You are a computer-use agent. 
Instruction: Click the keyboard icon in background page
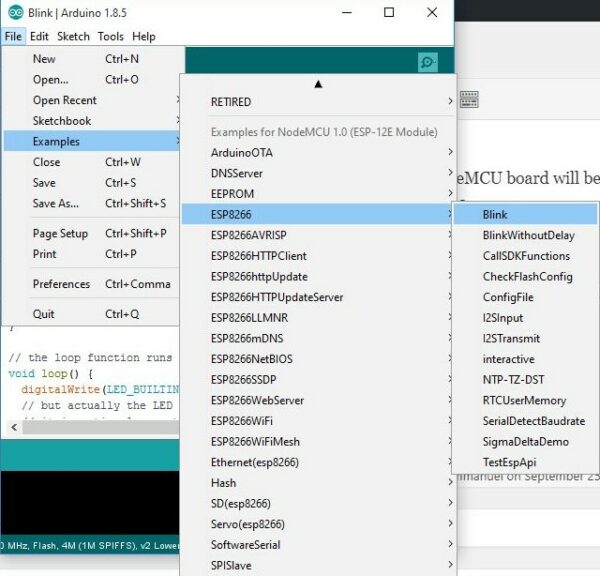pos(469,99)
